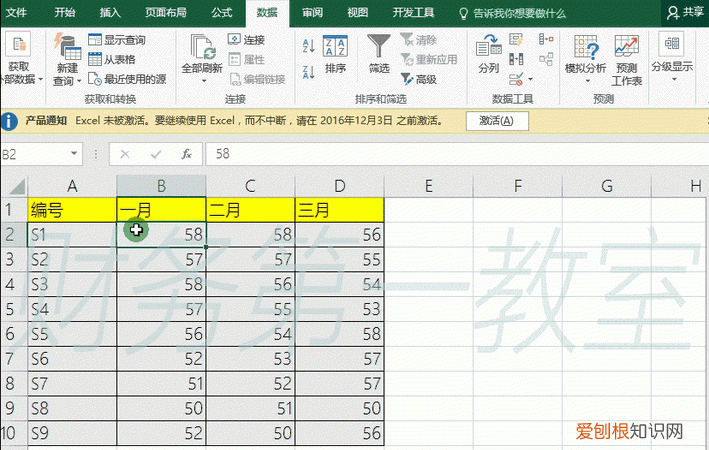Switch to the Developer (开发工具) tab

coord(413,13)
